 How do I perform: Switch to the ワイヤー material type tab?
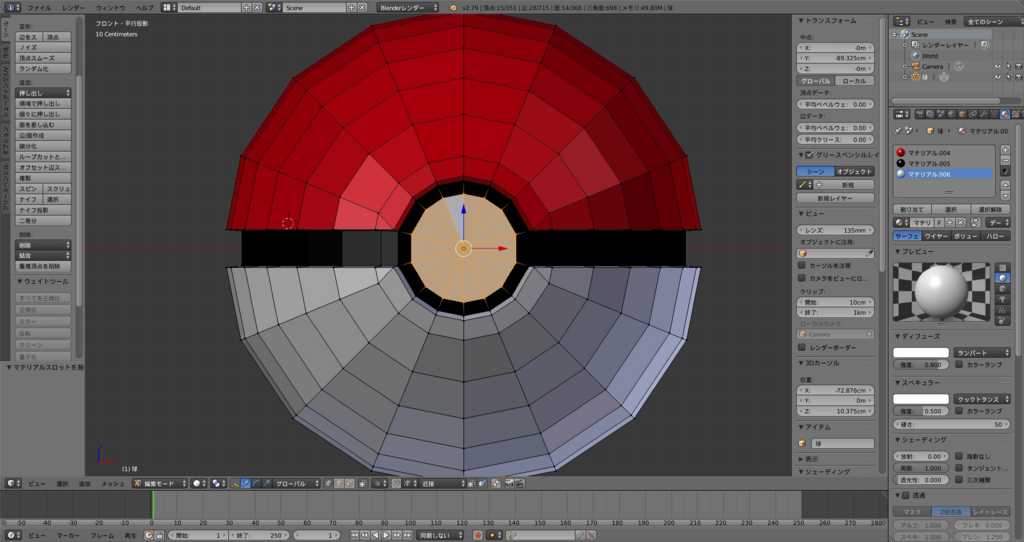point(937,235)
